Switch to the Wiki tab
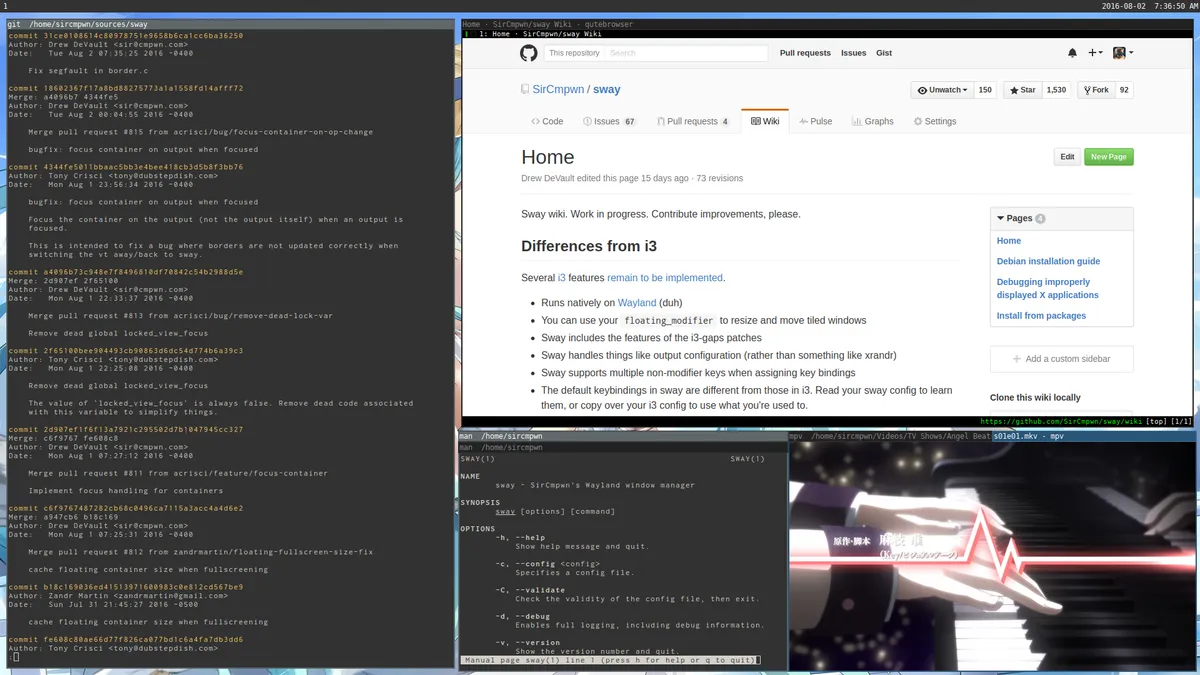Viewport: 1200px width, 675px height. click(x=765, y=121)
